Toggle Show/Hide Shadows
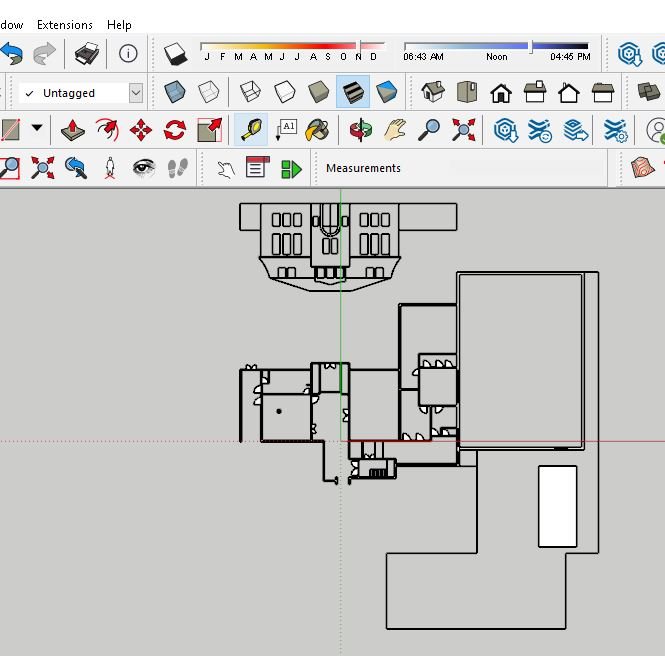665x656 pixels. [176, 54]
